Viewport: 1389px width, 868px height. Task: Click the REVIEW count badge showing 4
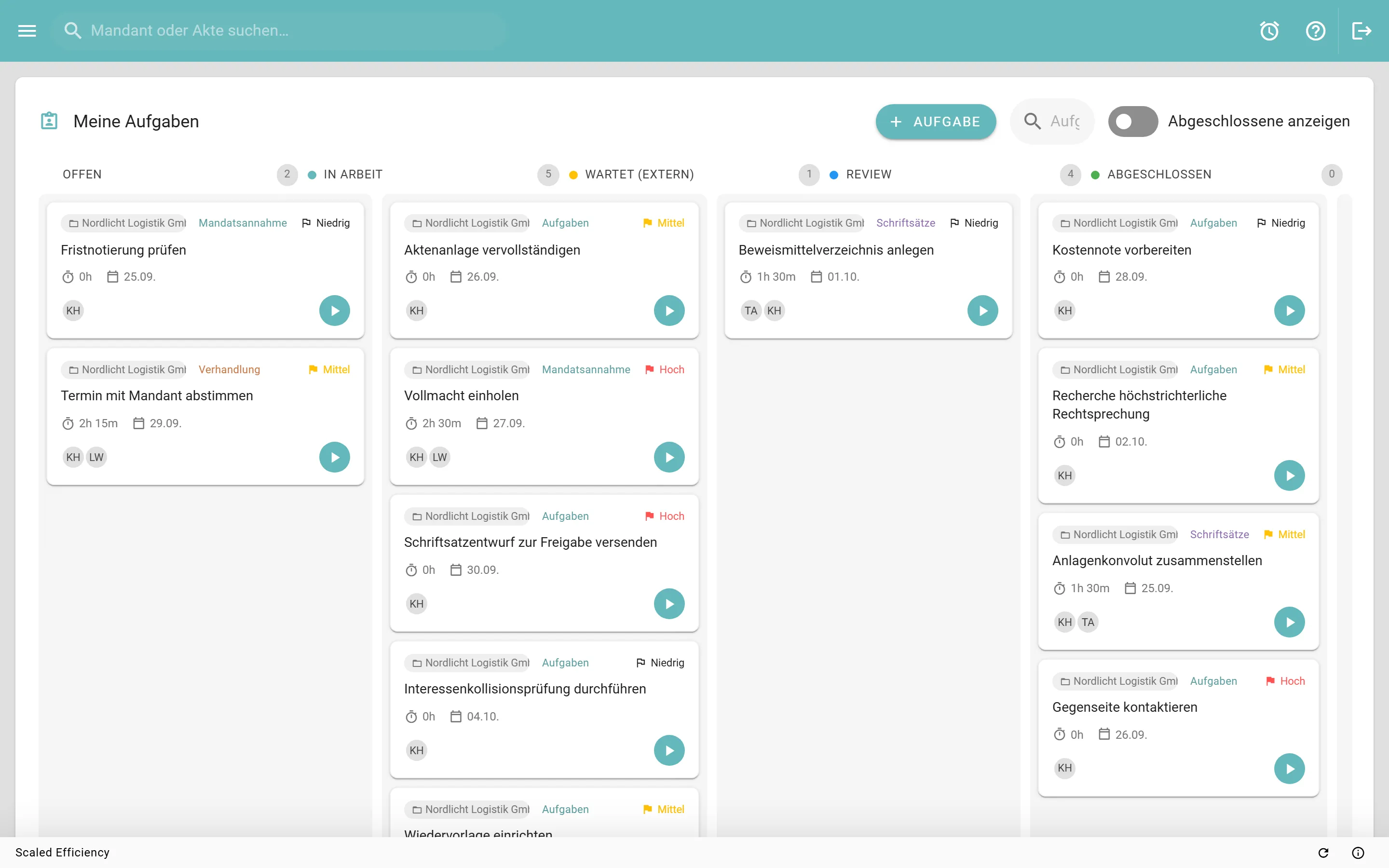[x=1071, y=175]
